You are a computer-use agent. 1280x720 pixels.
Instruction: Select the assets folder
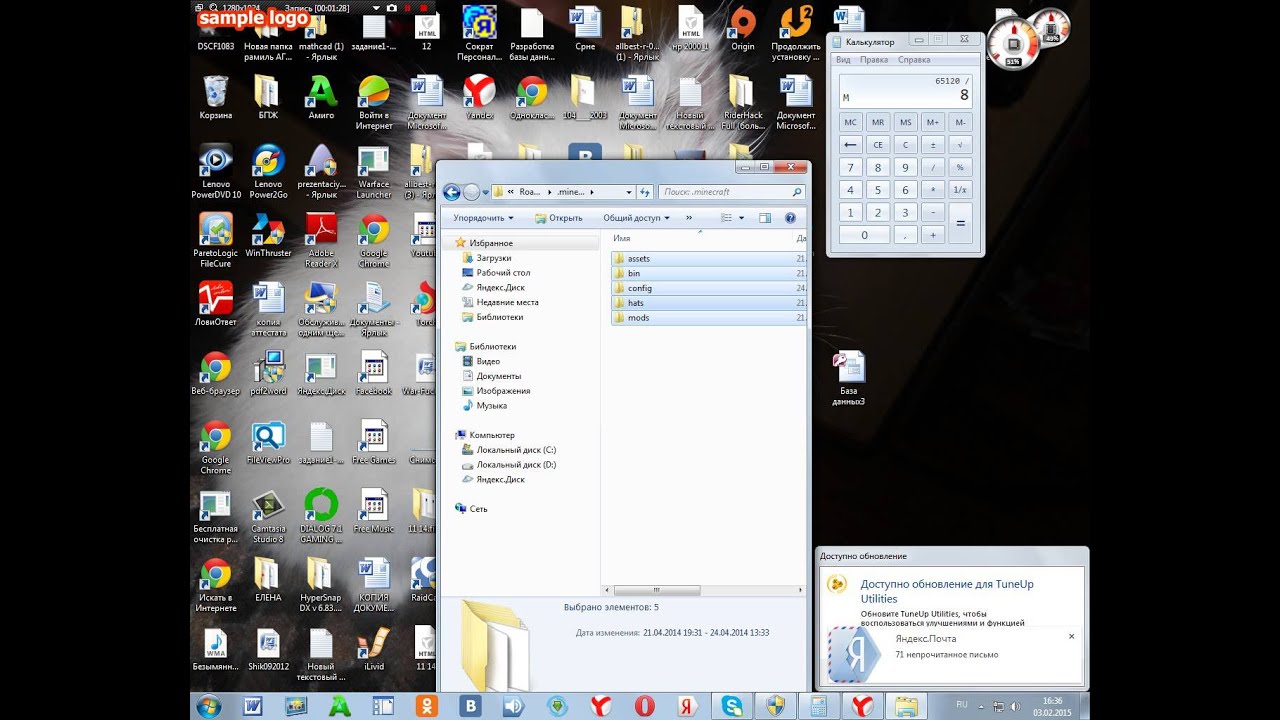(x=708, y=259)
